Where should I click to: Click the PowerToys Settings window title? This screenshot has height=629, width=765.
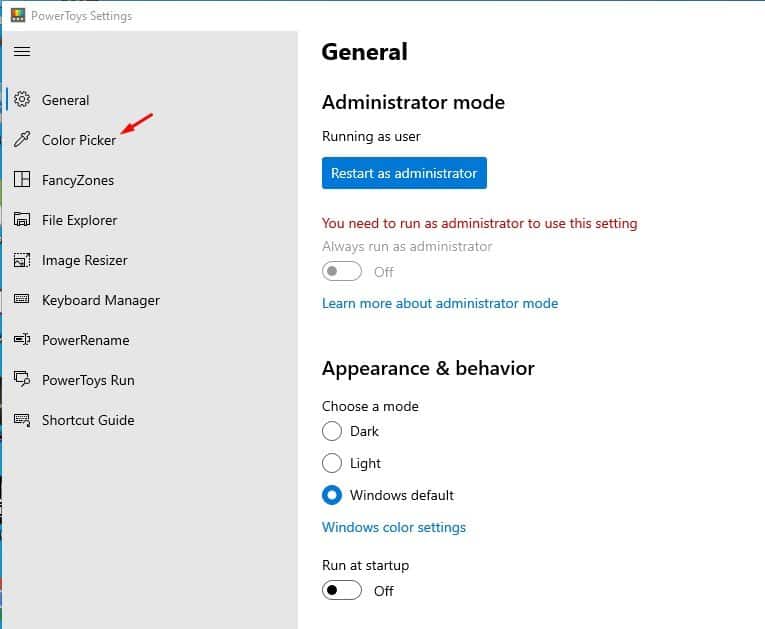[81, 16]
